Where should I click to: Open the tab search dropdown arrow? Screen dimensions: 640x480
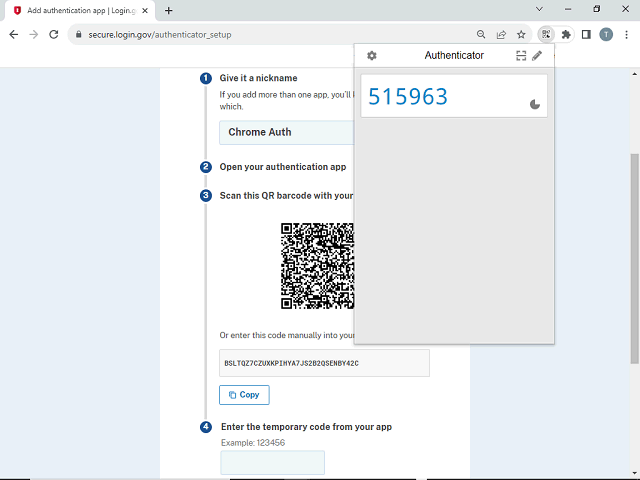click(539, 9)
